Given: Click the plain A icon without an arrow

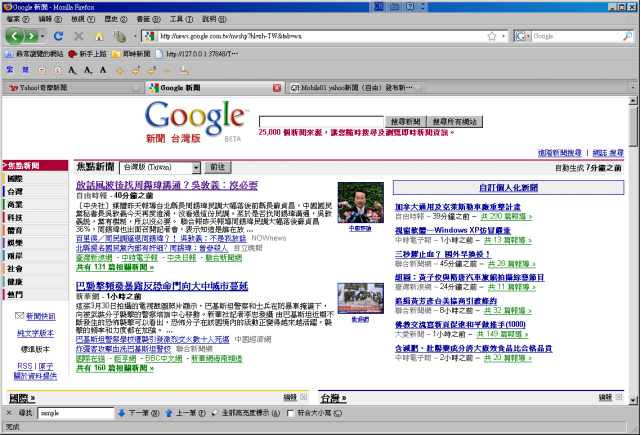Looking at the screenshot, I should tap(103, 70).
